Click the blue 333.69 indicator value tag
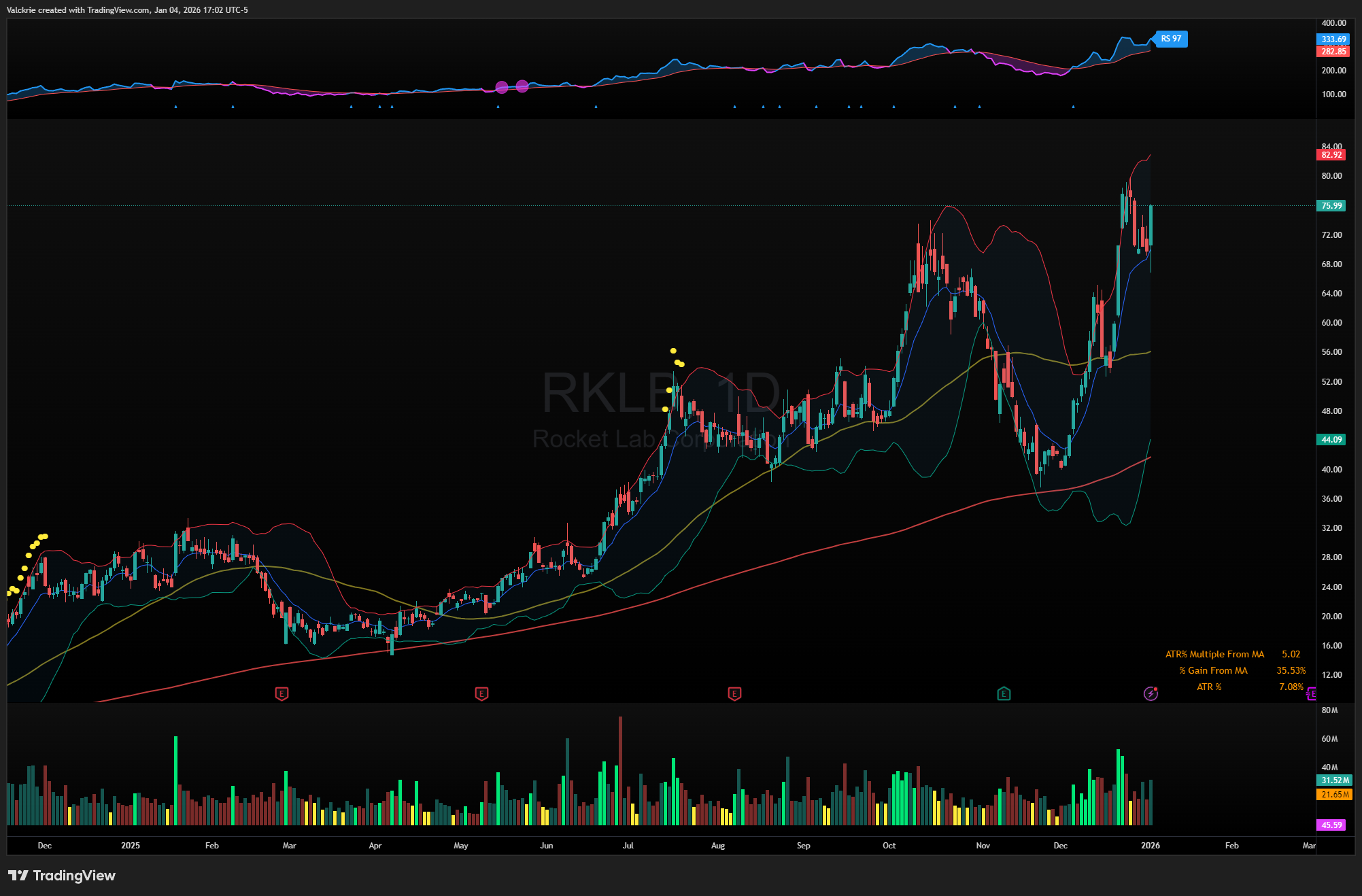 (1333, 39)
